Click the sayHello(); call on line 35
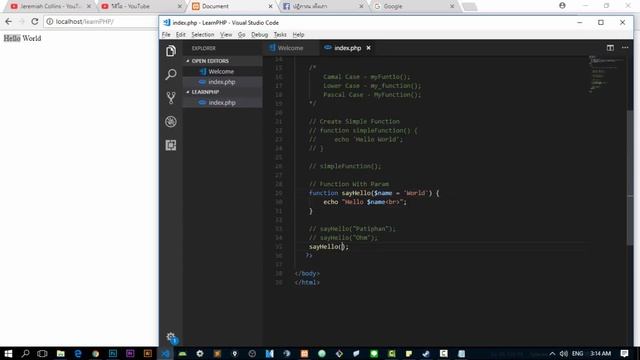The image size is (640, 360). (x=329, y=247)
